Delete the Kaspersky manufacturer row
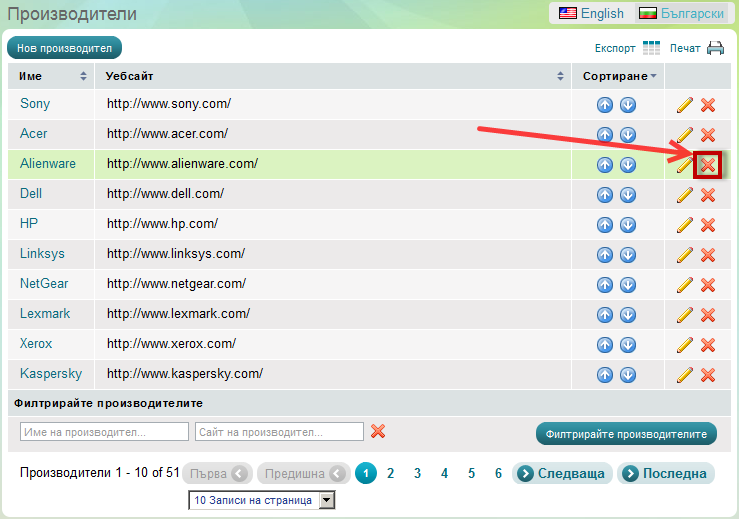Screen dimensions: 739x519 (708, 375)
